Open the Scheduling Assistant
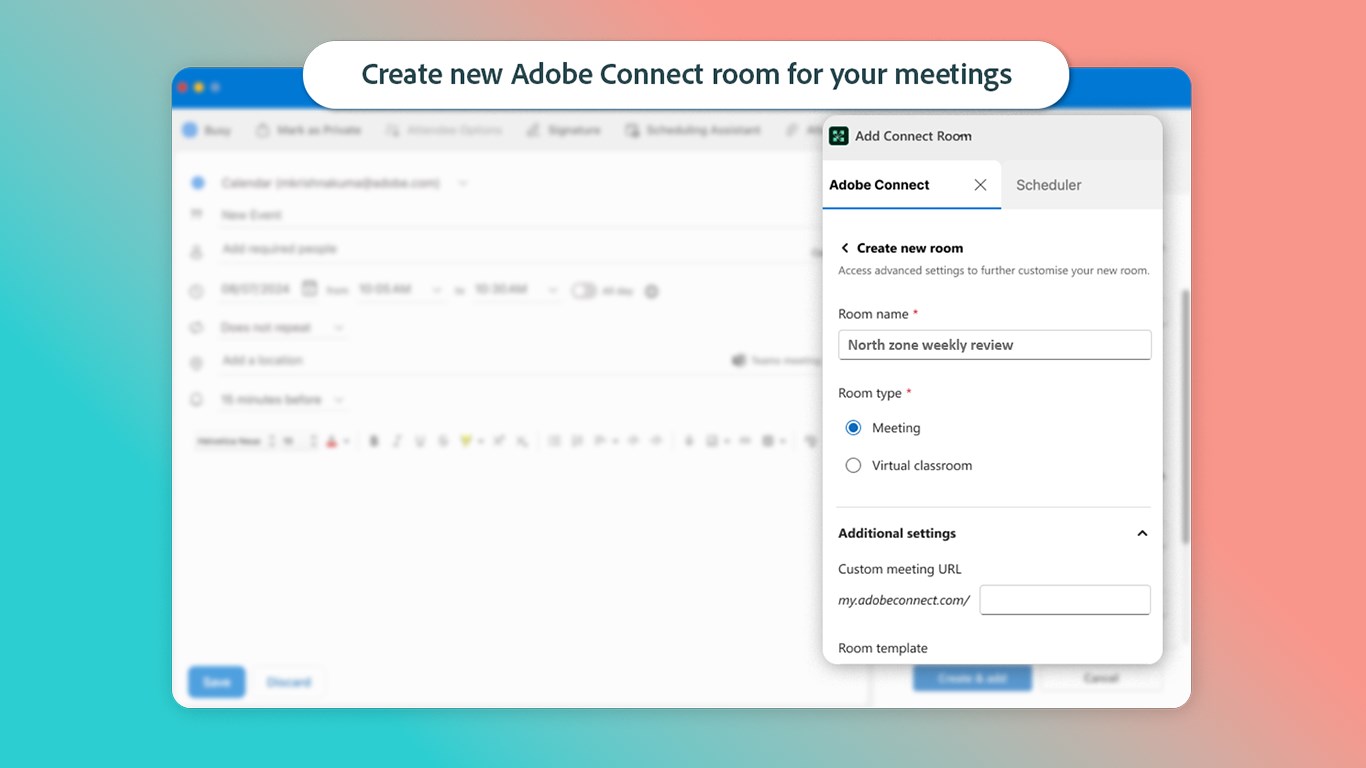1366x768 pixels. pyautogui.click(x=693, y=131)
